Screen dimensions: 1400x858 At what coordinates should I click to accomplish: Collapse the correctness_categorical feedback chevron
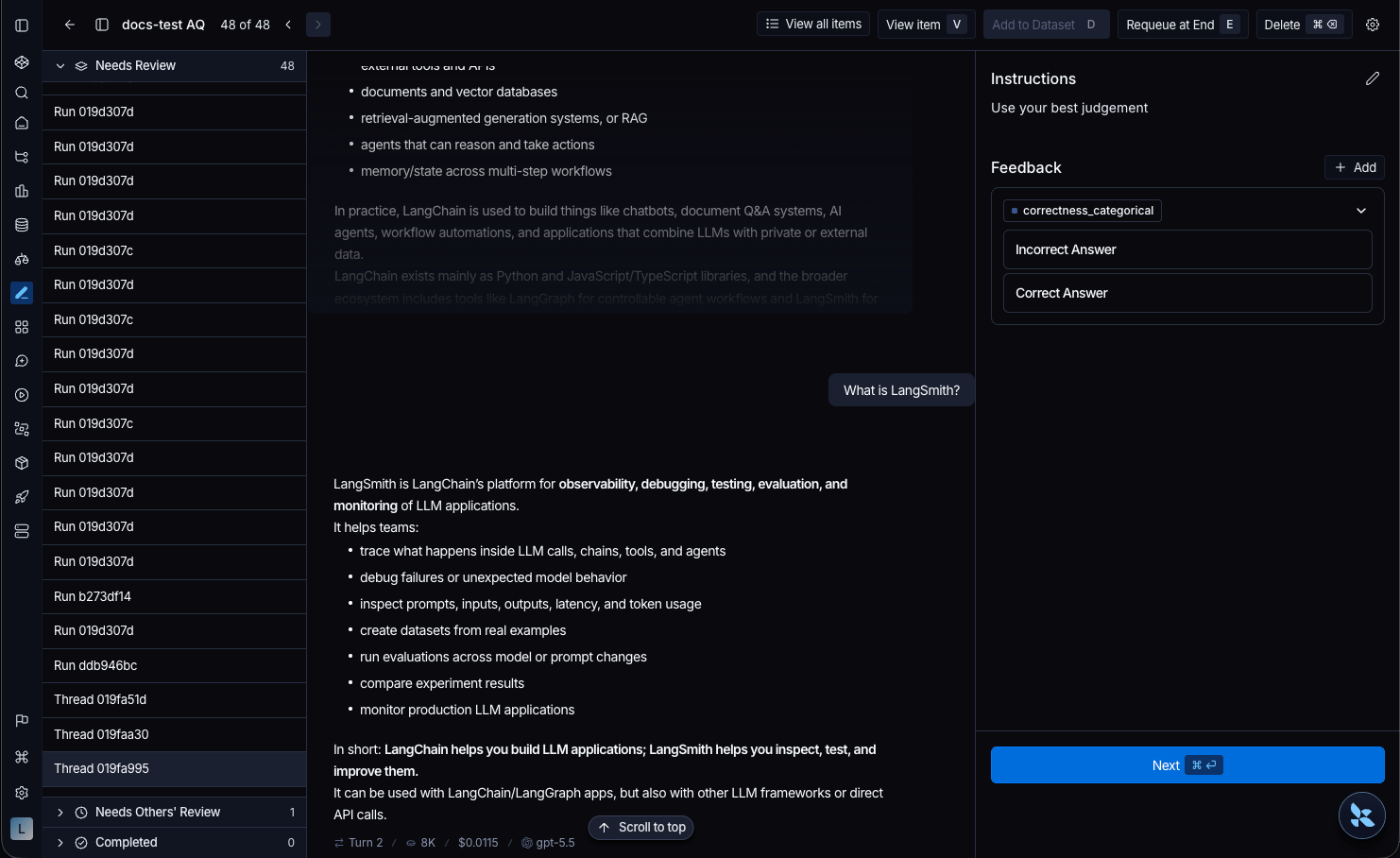click(x=1361, y=211)
